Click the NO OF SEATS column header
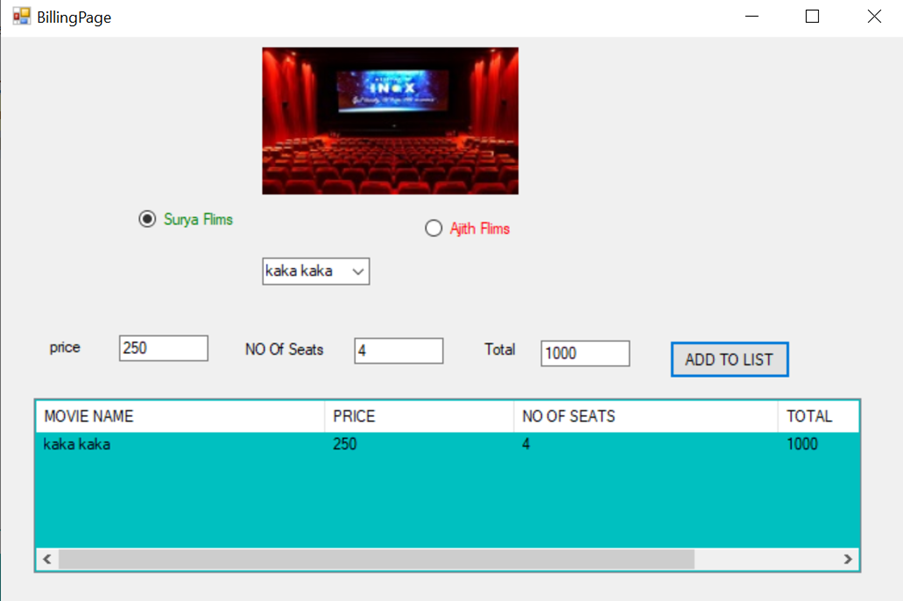The height and width of the screenshot is (601, 903). click(x=645, y=416)
